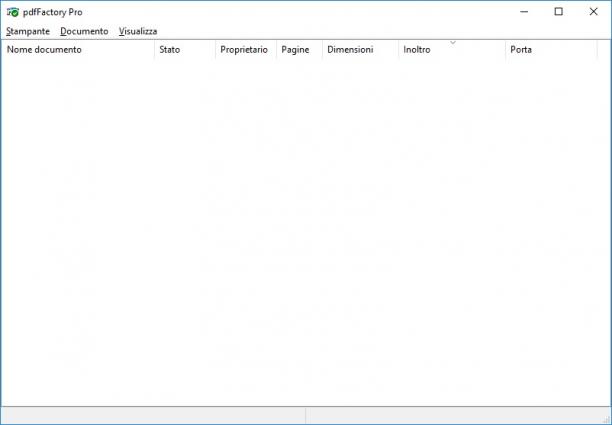Sort the queue by Stato column

(185, 50)
